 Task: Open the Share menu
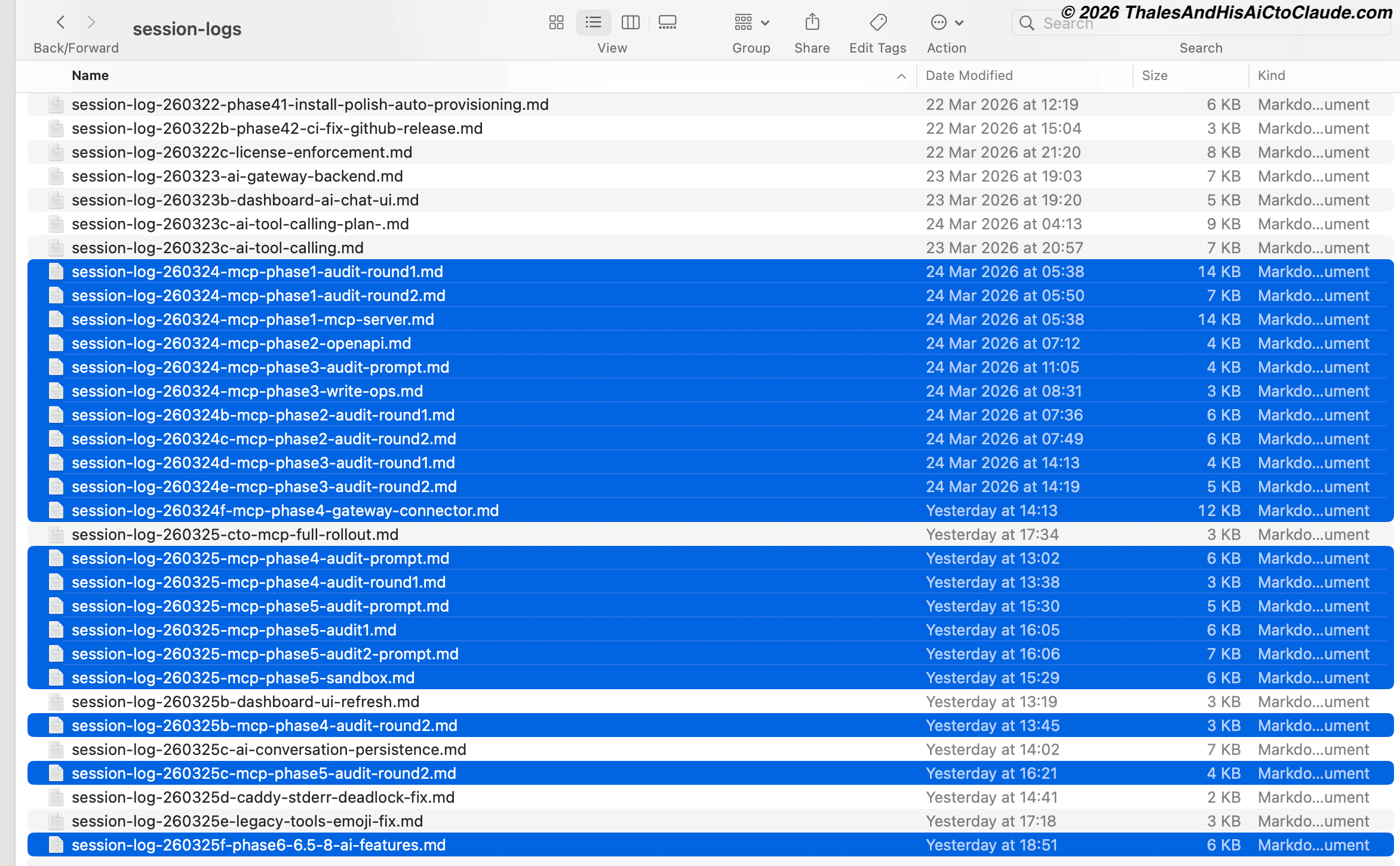[x=811, y=22]
